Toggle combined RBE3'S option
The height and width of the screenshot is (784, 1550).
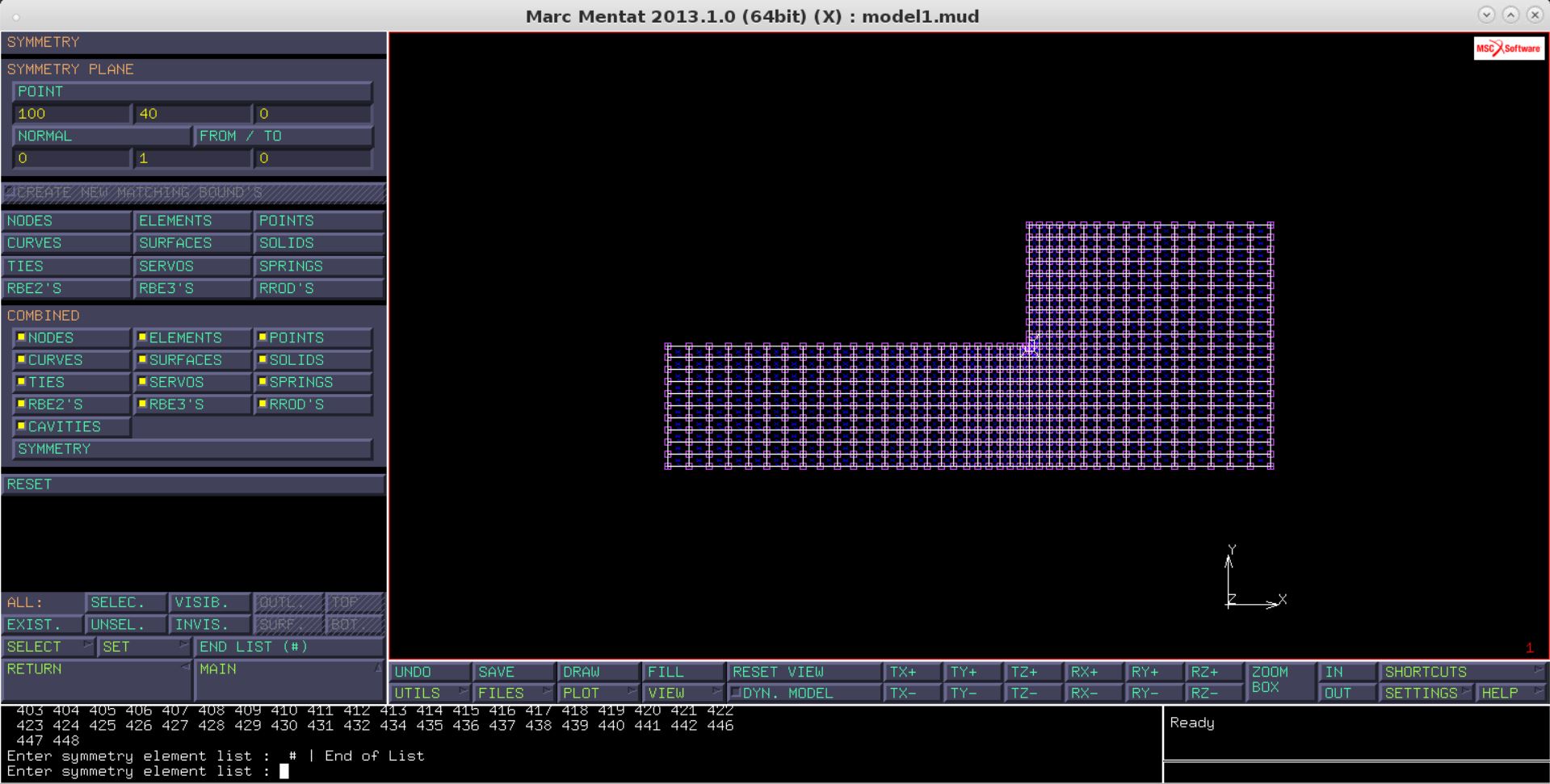tap(192, 405)
